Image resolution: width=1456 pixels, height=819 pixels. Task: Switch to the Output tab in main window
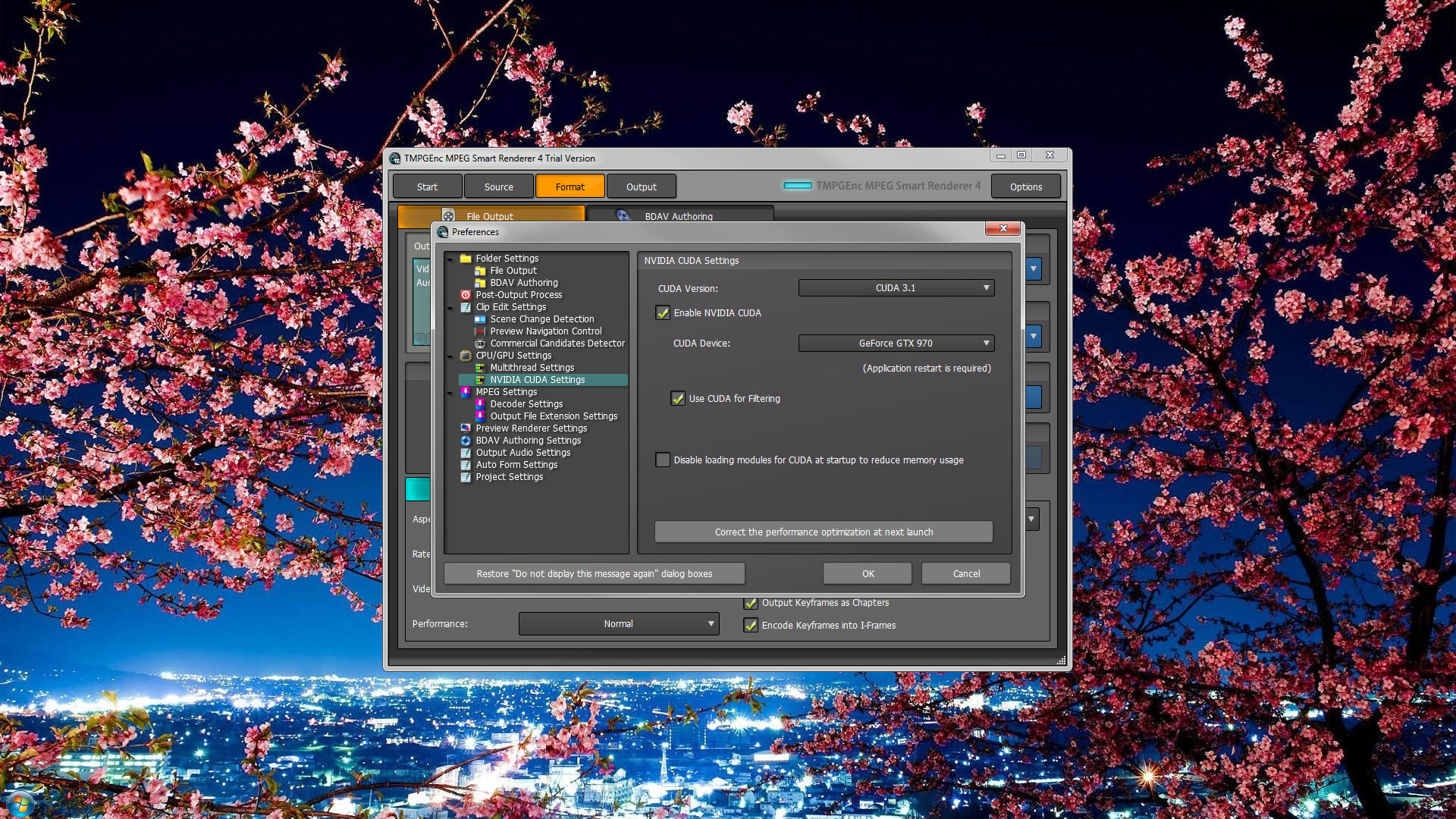point(642,187)
